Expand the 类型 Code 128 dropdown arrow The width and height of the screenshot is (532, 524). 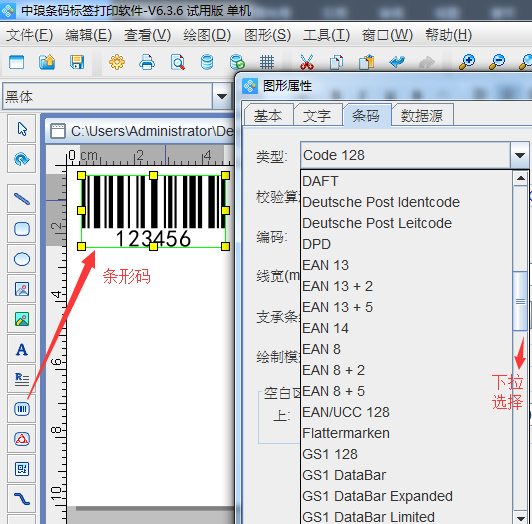(520, 155)
